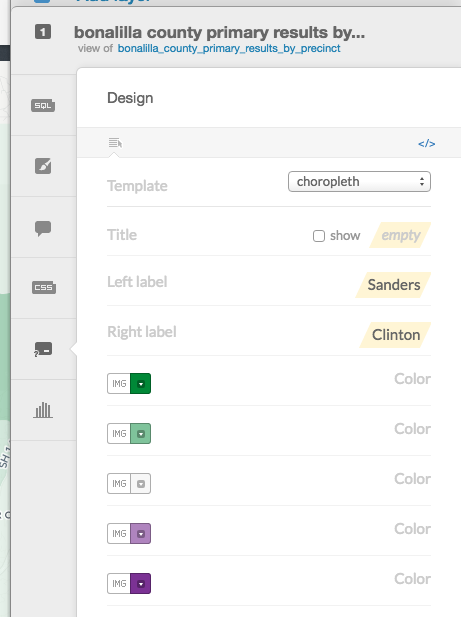Open the dark purple color picker
The height and width of the screenshot is (617, 461).
click(140, 584)
